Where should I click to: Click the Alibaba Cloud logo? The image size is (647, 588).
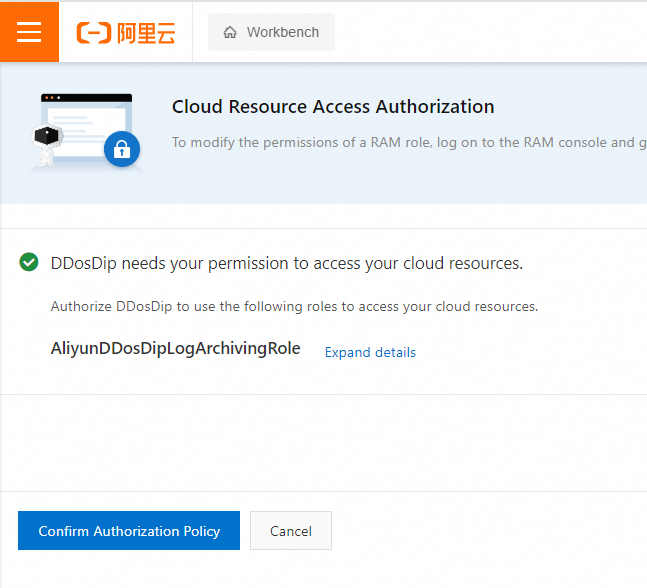pos(126,33)
